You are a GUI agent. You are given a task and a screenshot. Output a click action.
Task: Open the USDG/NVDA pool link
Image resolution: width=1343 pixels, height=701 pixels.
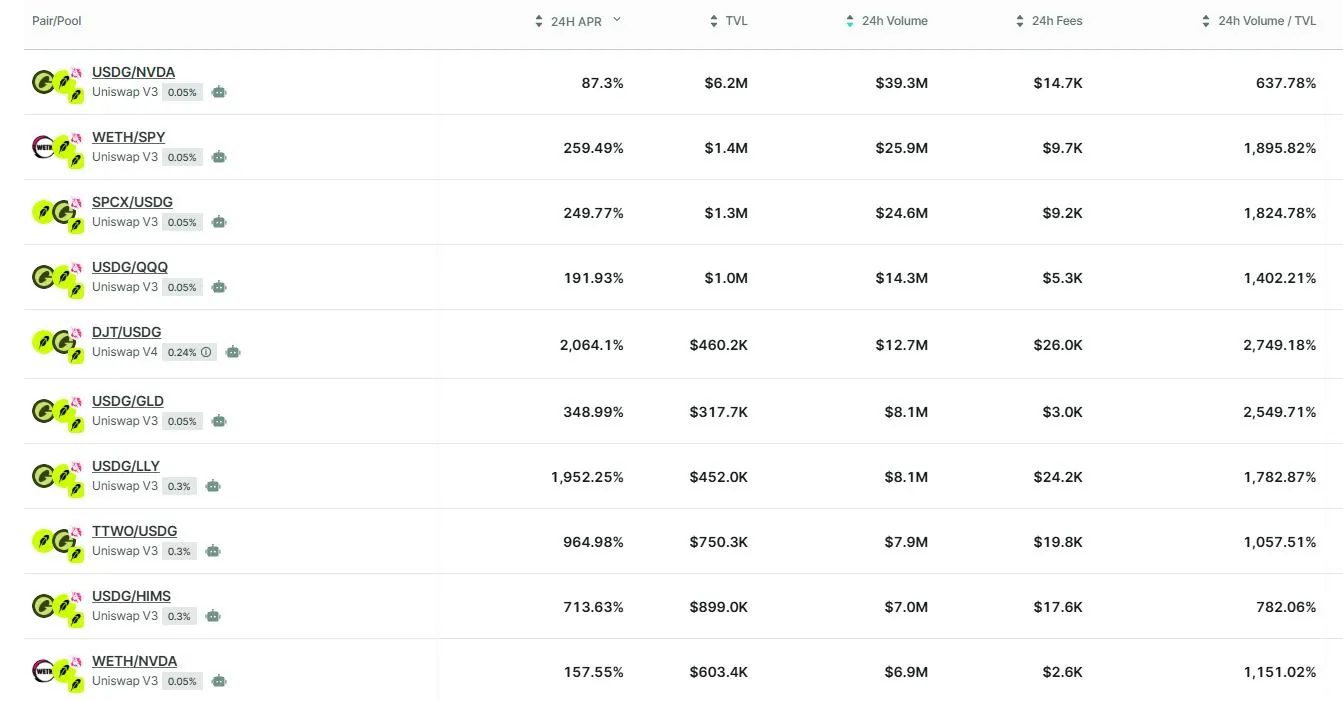pos(133,72)
